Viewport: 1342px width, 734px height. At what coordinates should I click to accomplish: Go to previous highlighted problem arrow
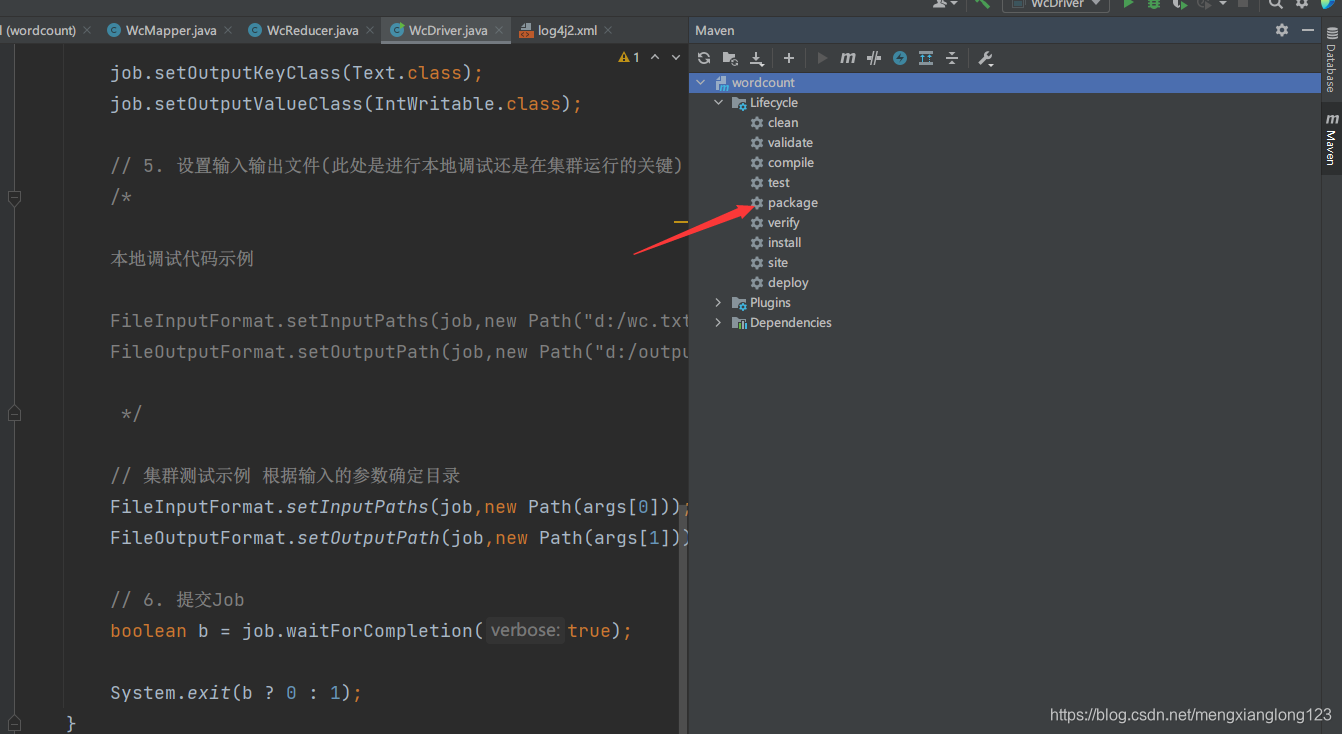click(655, 58)
